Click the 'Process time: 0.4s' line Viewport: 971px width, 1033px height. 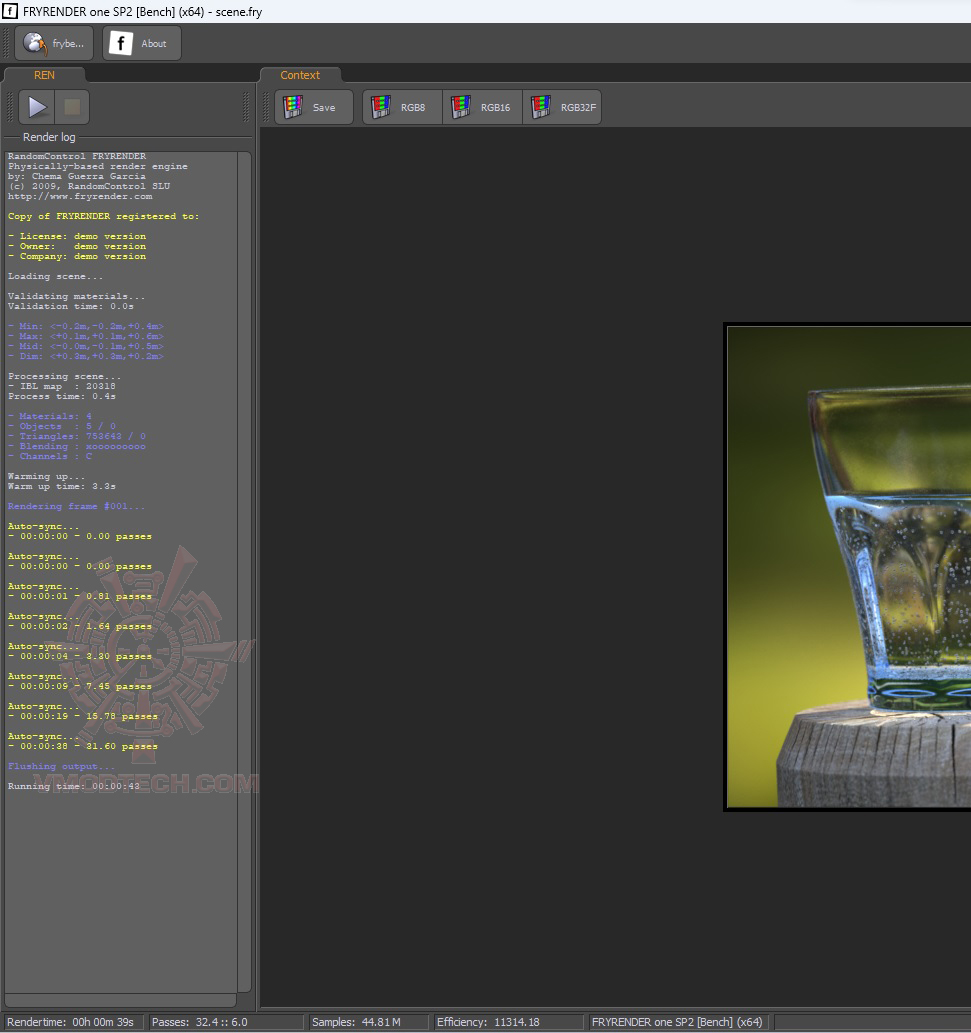[62, 396]
